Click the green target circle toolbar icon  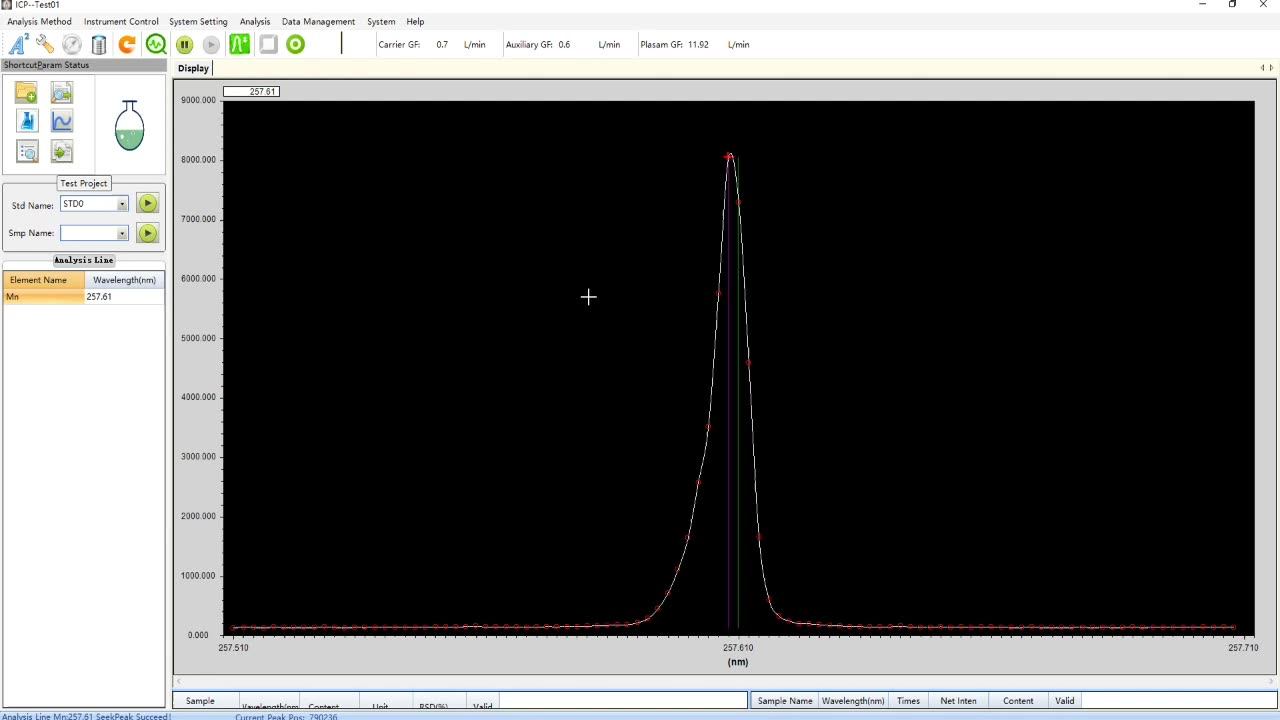pos(295,44)
